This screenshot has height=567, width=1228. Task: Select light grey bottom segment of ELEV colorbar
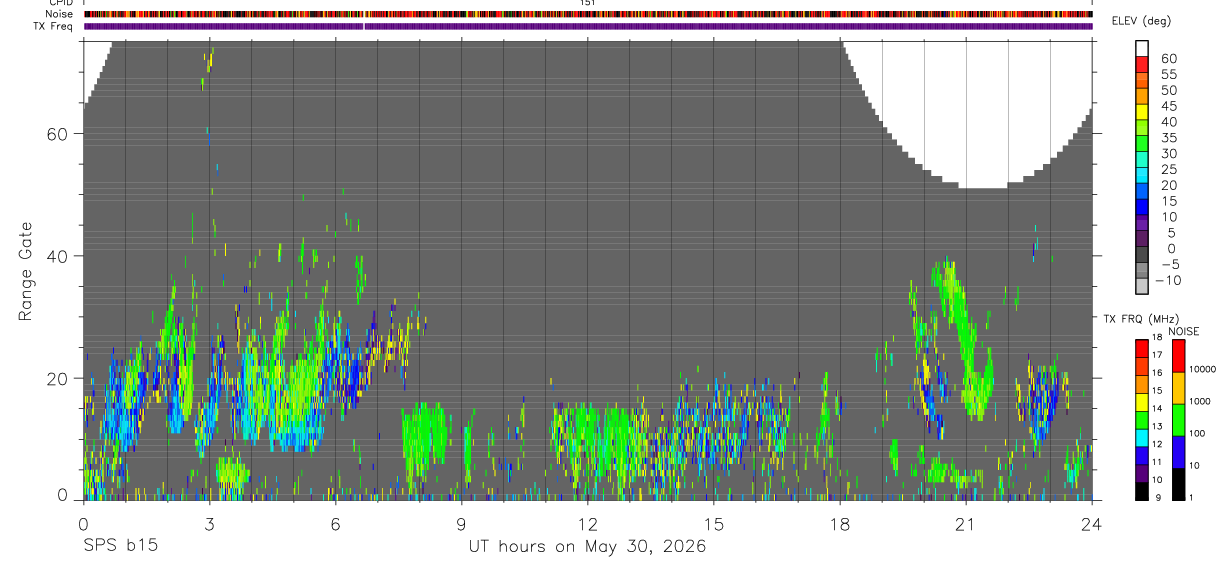tap(1142, 285)
